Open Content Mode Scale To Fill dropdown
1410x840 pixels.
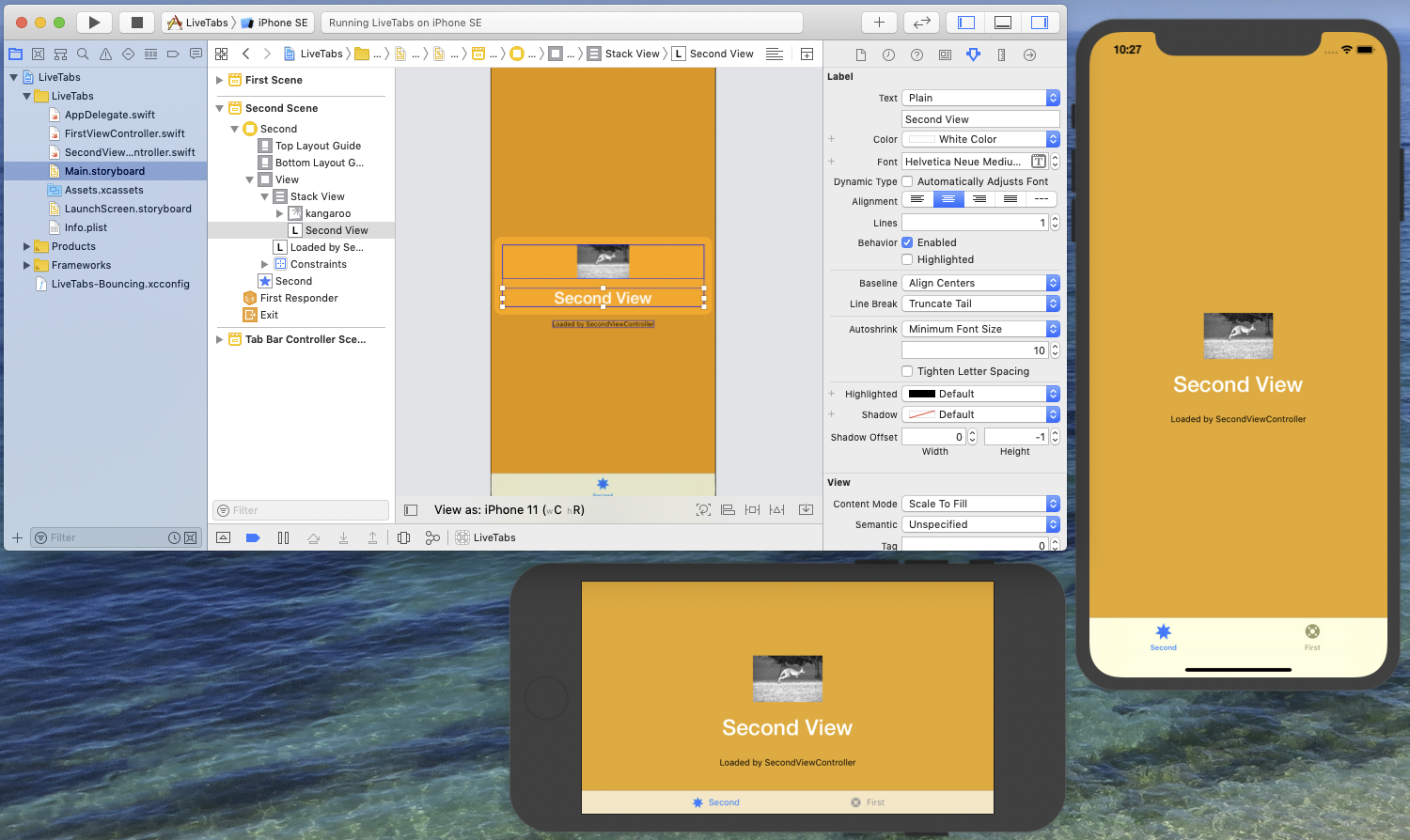[980, 504]
